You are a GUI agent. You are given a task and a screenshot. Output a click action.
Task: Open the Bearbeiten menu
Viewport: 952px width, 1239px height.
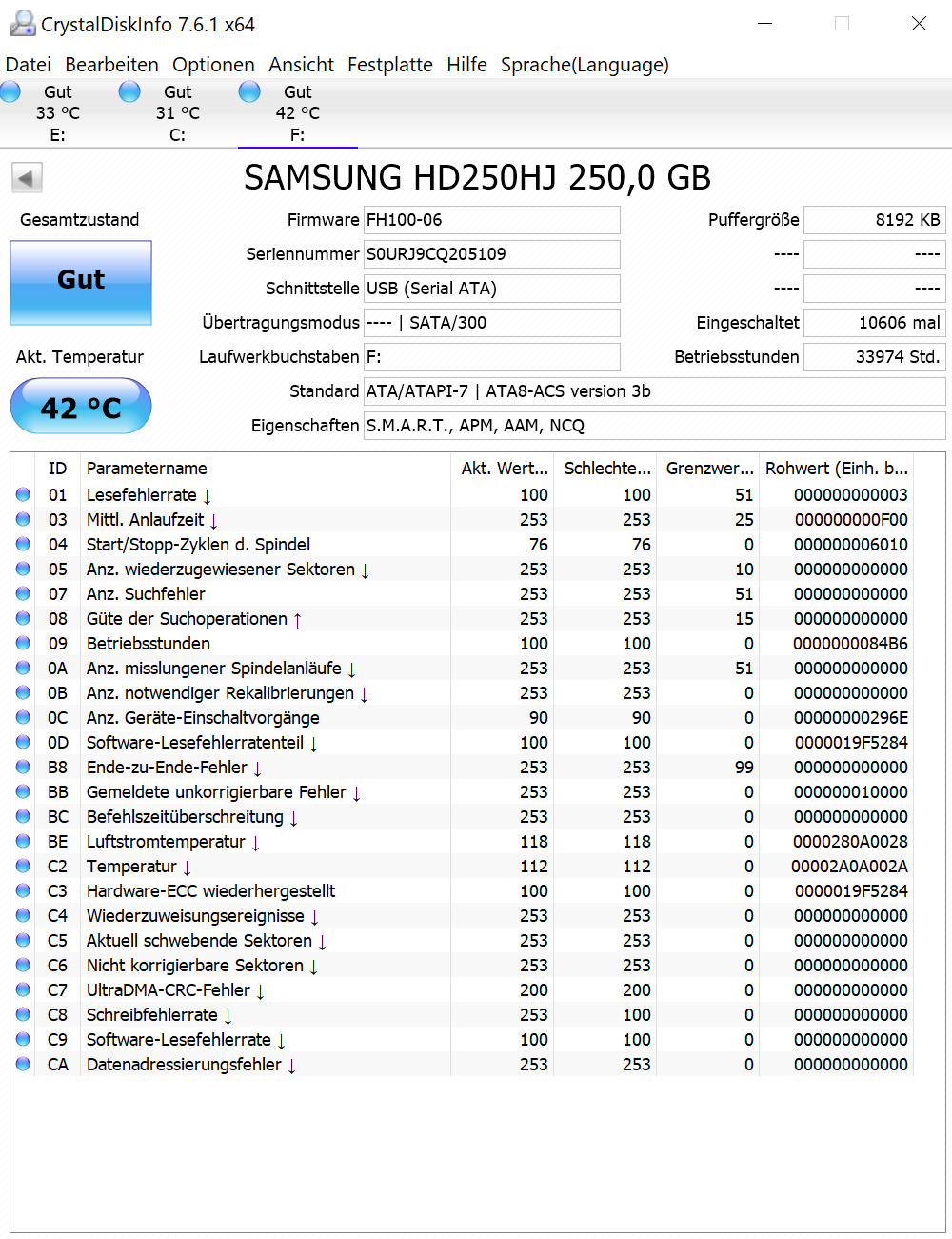(111, 65)
